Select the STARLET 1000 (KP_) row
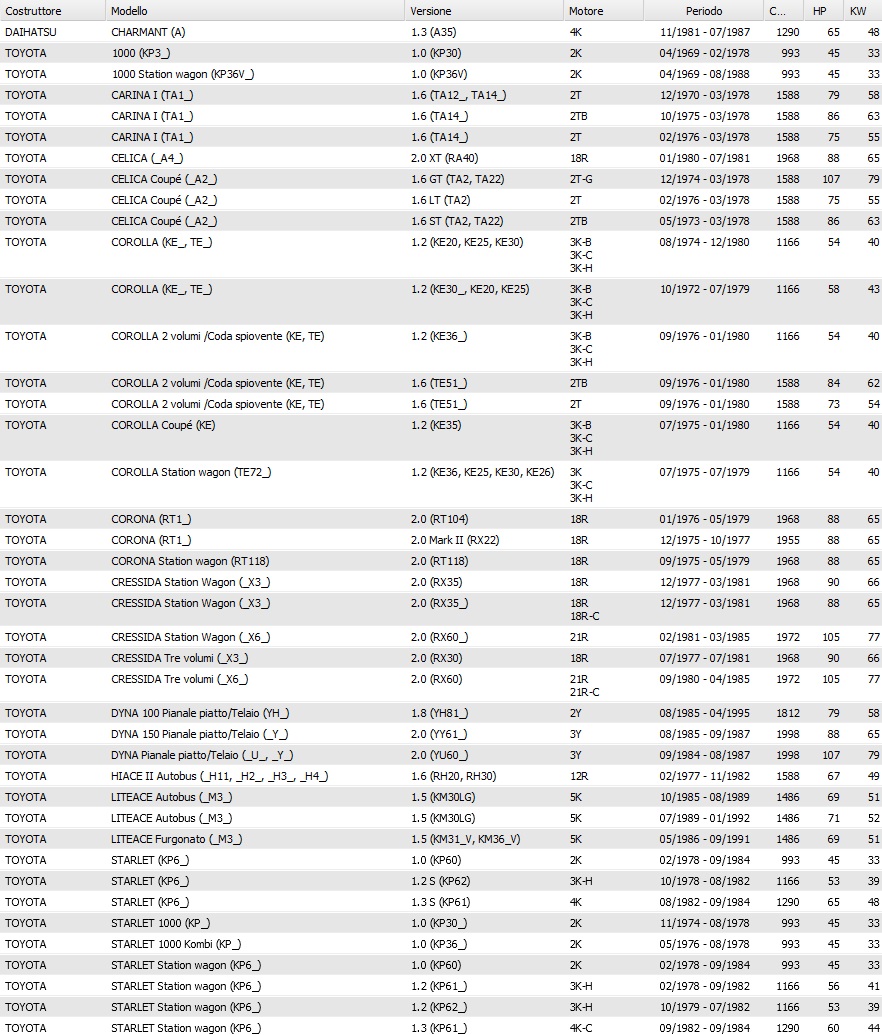882x1035 pixels. [441, 923]
